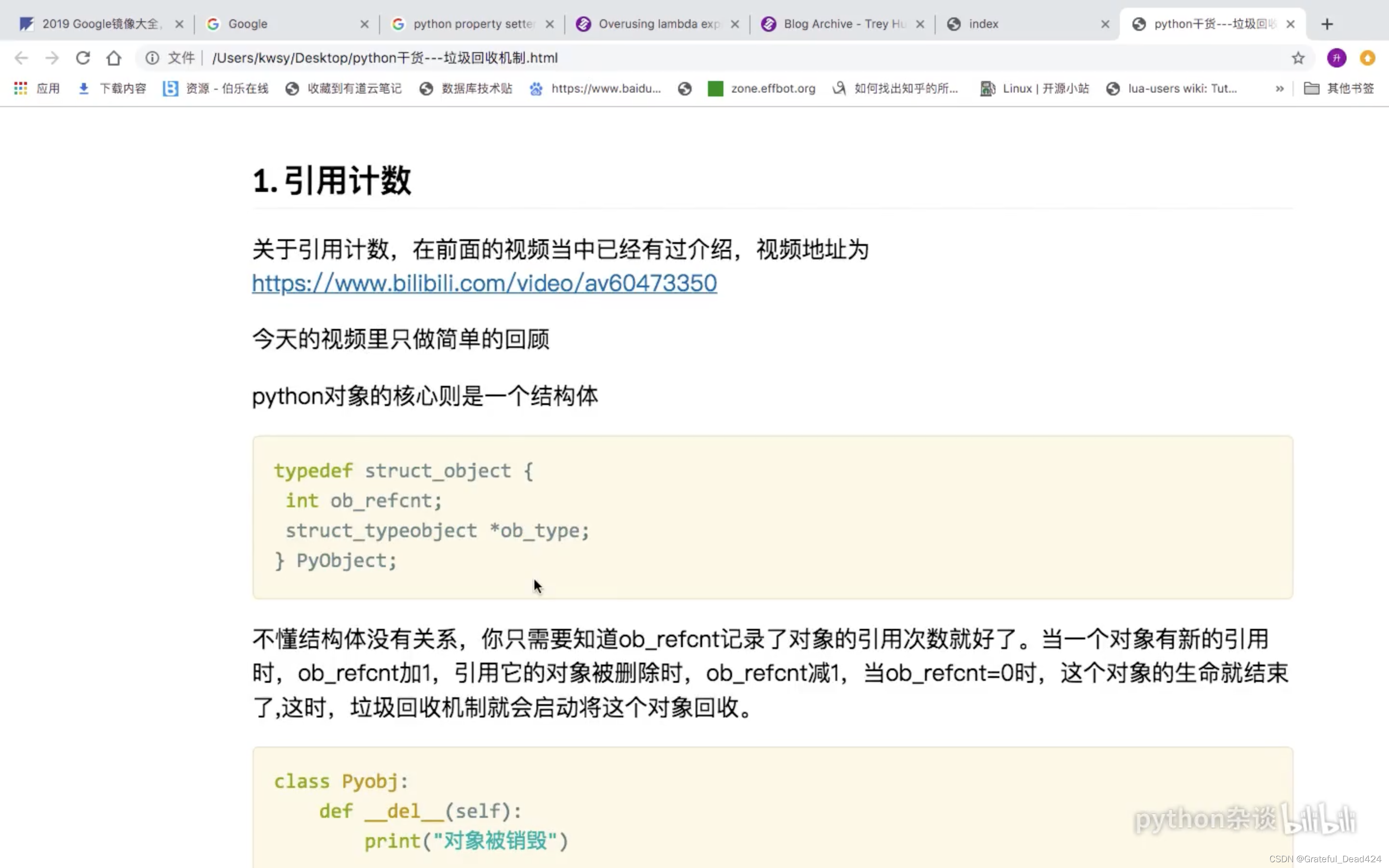The image size is (1389, 868).
Task: Expand hidden bookmarks with double chevron
Action: pyautogui.click(x=1280, y=88)
